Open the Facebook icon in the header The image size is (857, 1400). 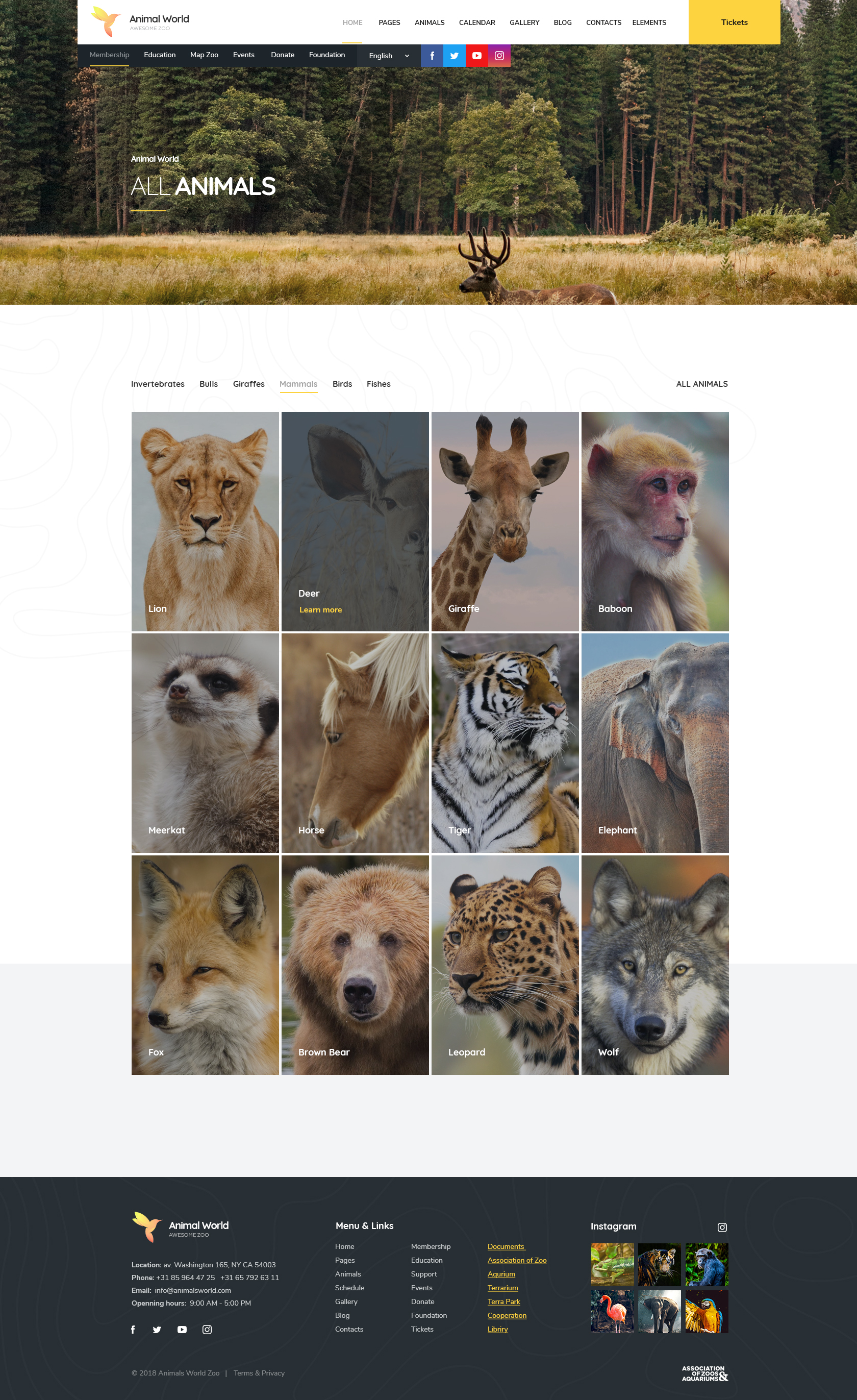click(432, 56)
